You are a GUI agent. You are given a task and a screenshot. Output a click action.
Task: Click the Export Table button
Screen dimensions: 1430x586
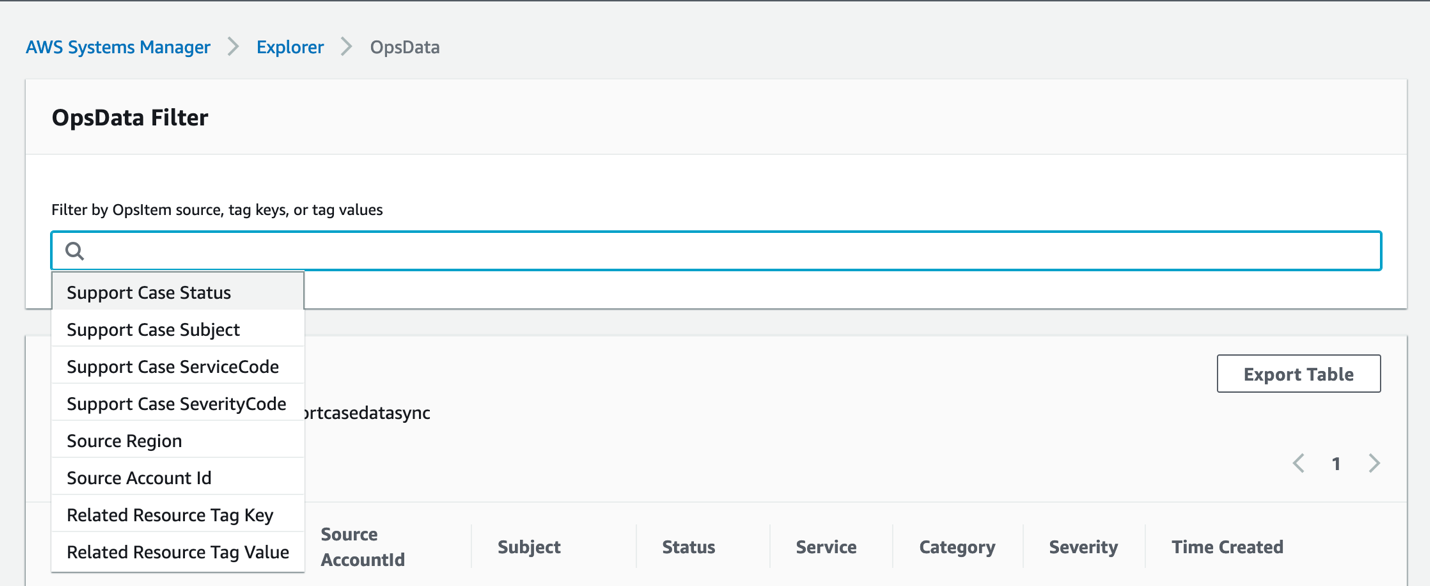[1298, 373]
